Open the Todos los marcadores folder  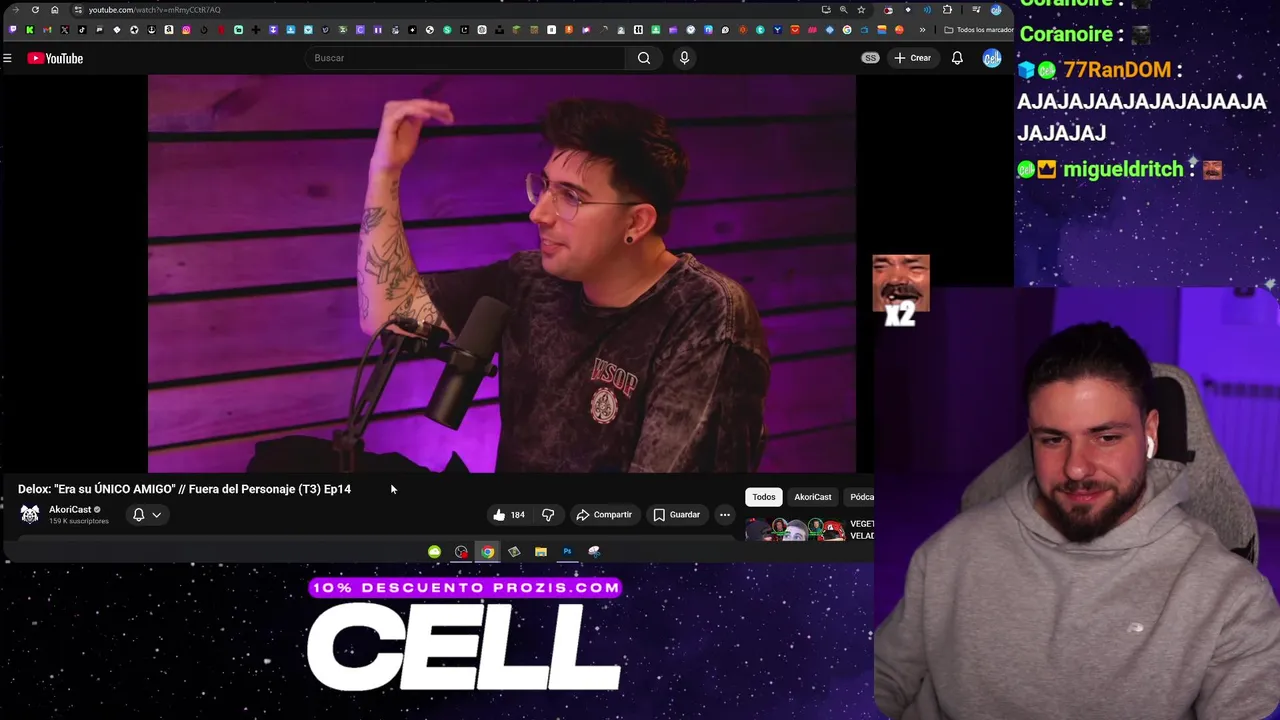(978, 30)
